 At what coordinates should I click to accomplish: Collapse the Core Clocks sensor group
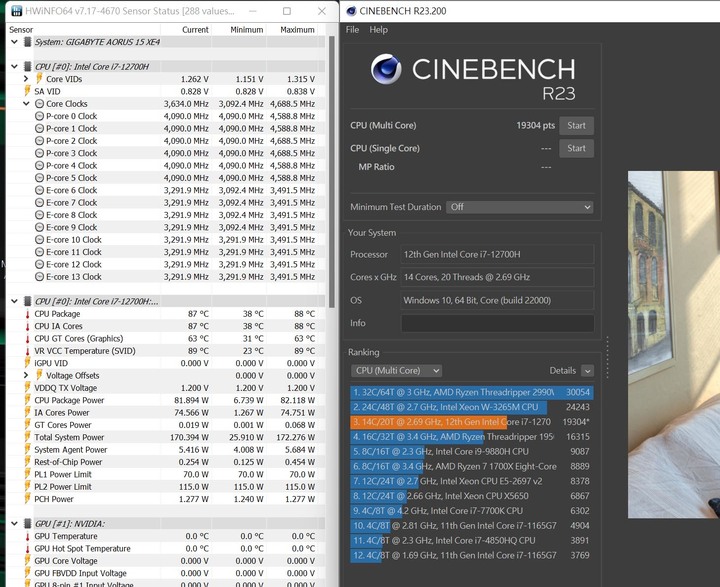(27, 104)
